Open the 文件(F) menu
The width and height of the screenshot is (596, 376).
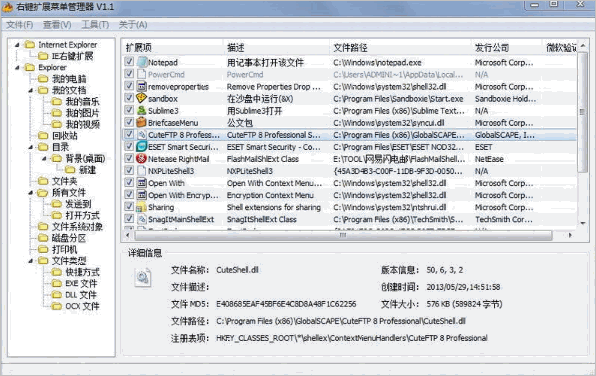[20, 25]
